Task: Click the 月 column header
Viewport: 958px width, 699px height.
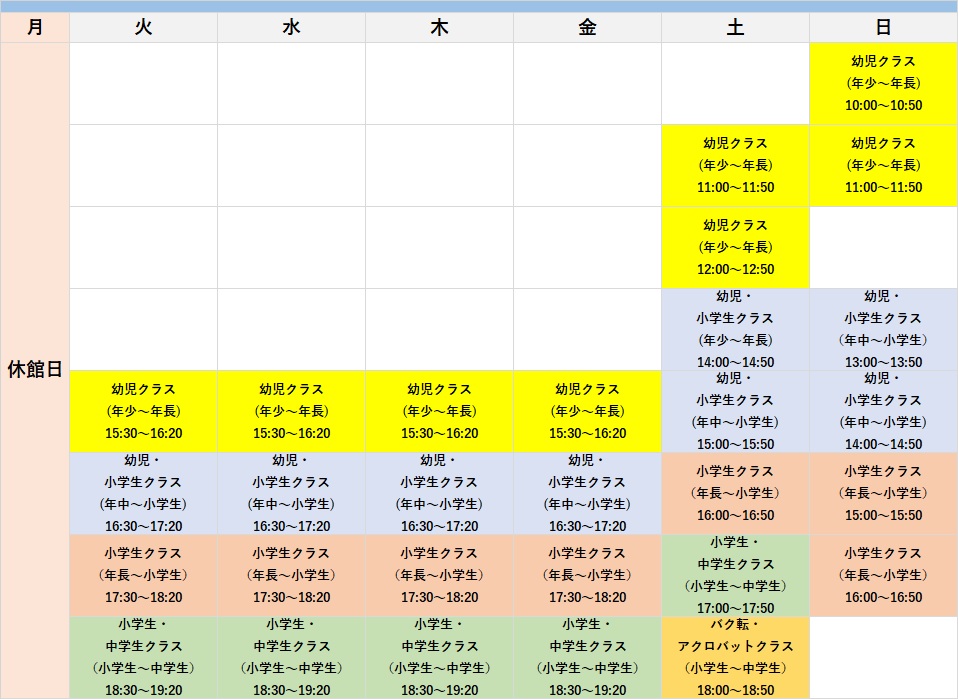Action: 35,28
